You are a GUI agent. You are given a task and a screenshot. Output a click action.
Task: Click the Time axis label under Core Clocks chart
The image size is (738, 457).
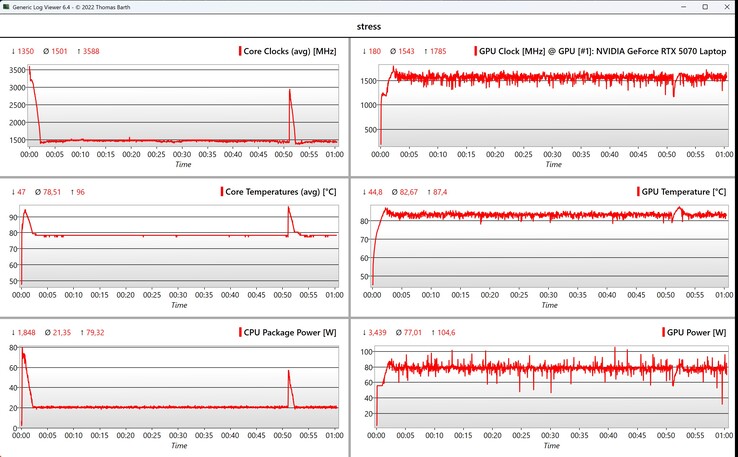click(182, 165)
